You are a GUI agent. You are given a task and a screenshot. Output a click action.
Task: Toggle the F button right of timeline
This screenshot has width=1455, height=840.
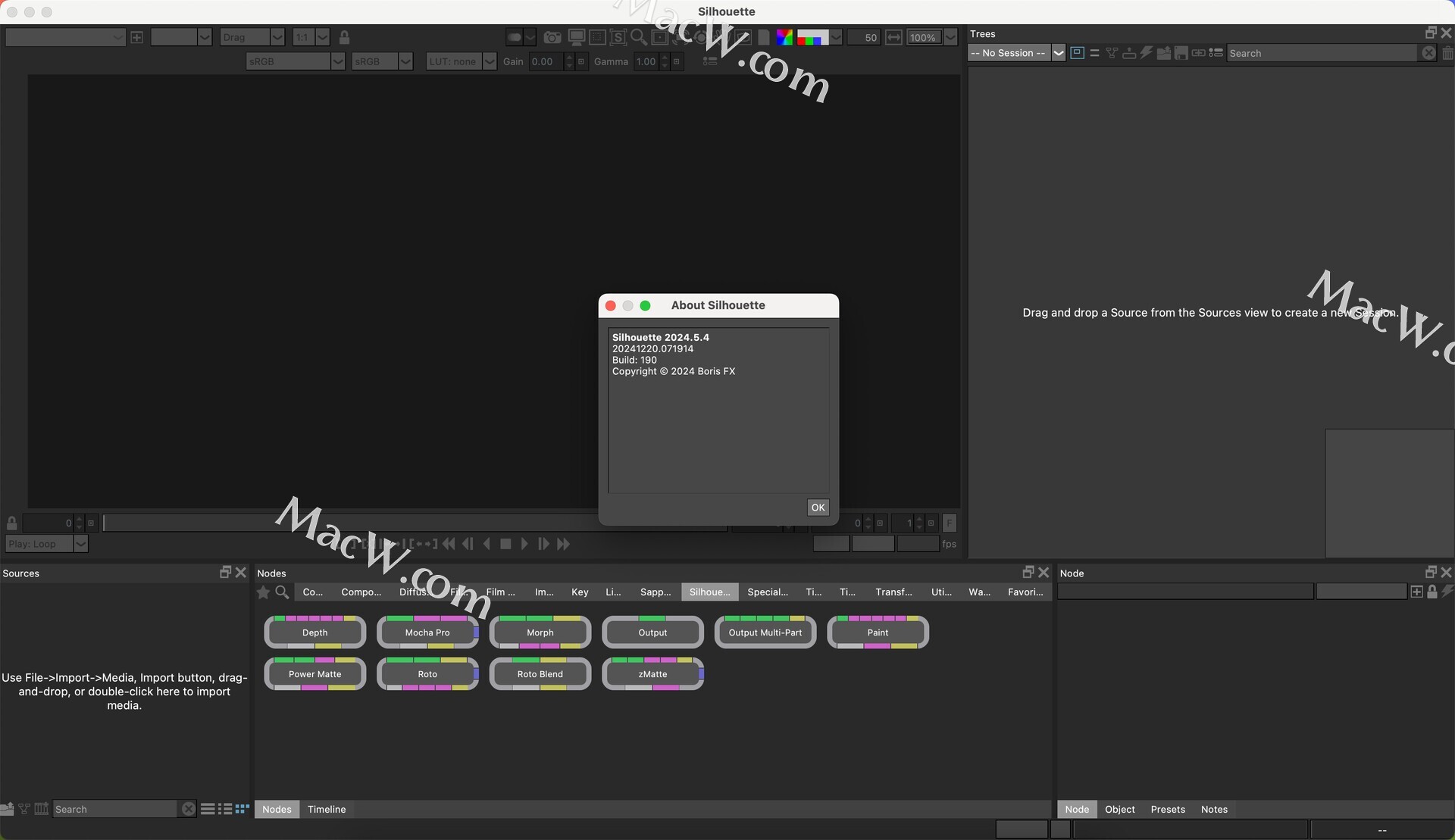point(950,523)
